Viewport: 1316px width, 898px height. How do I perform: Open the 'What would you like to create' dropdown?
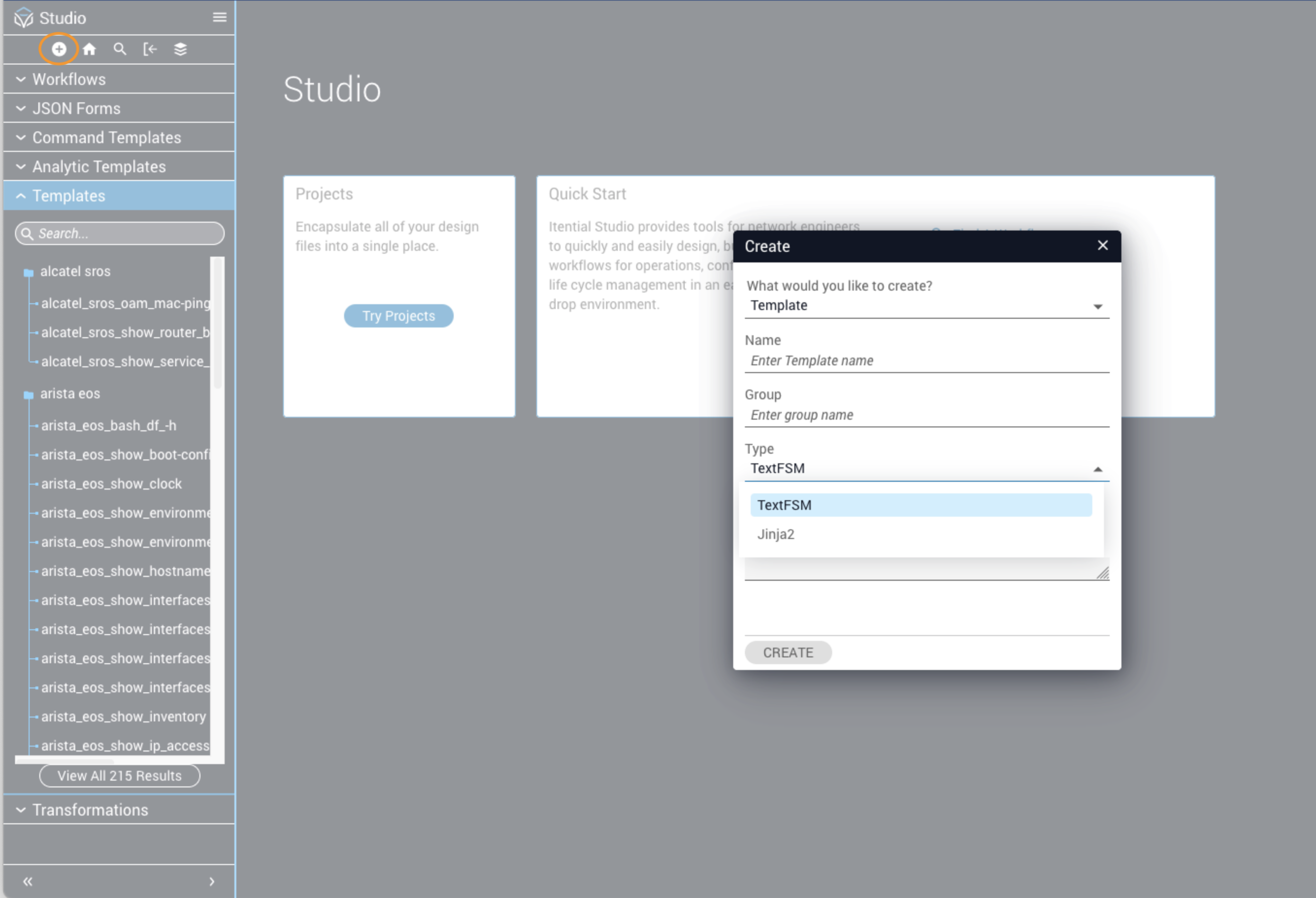(x=926, y=306)
